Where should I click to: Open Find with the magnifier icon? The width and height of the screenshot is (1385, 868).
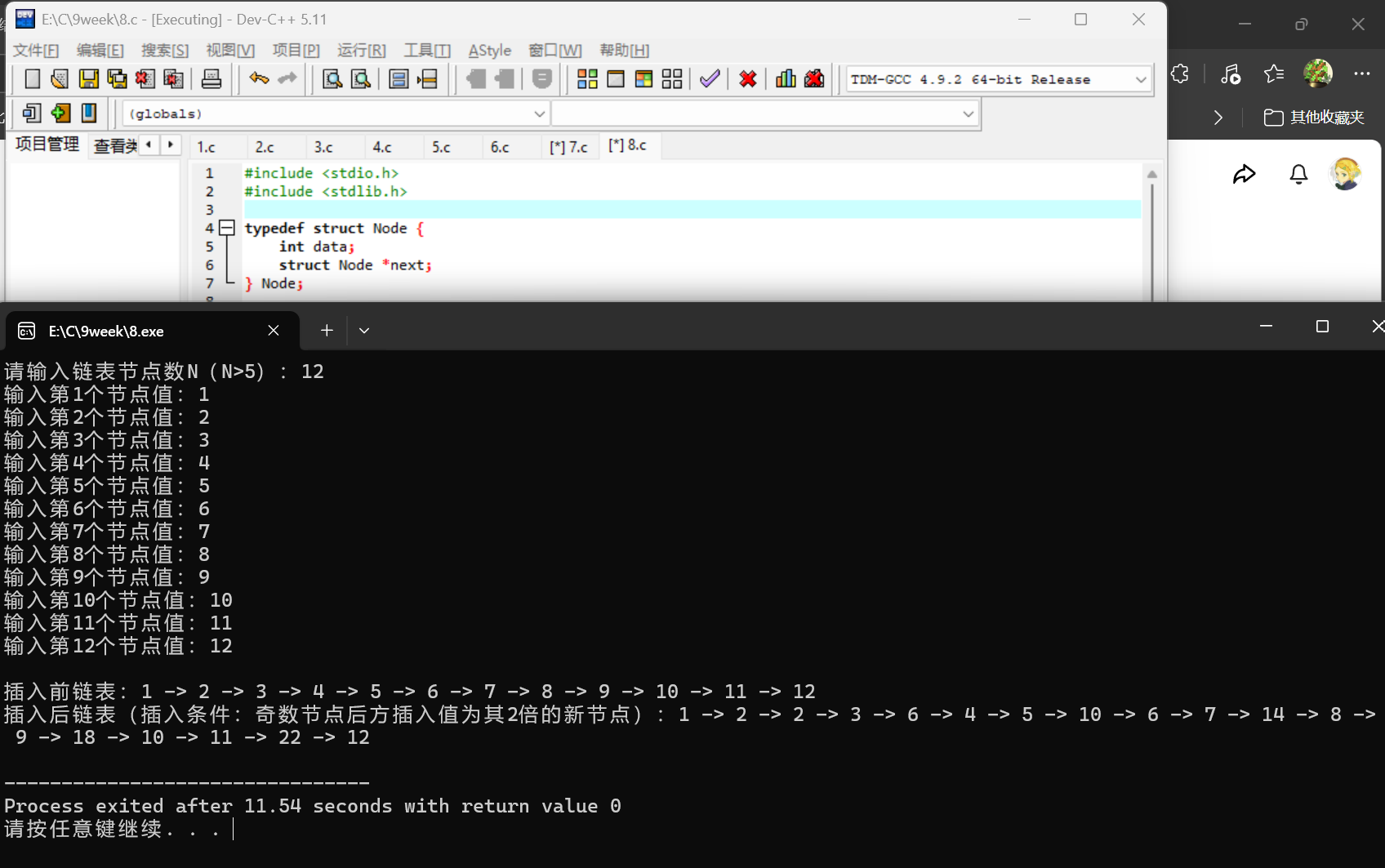(332, 78)
